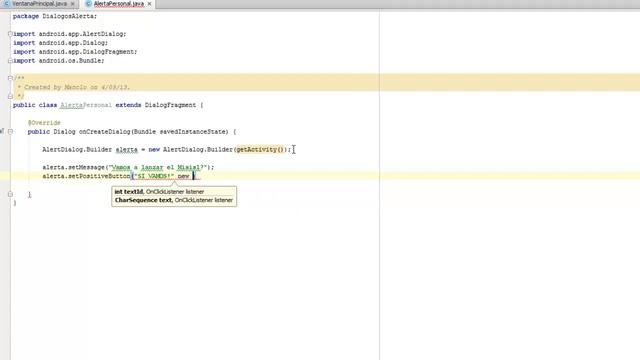Click the 'Vamos a lanzar el Misial?' string

click(x=158, y=167)
